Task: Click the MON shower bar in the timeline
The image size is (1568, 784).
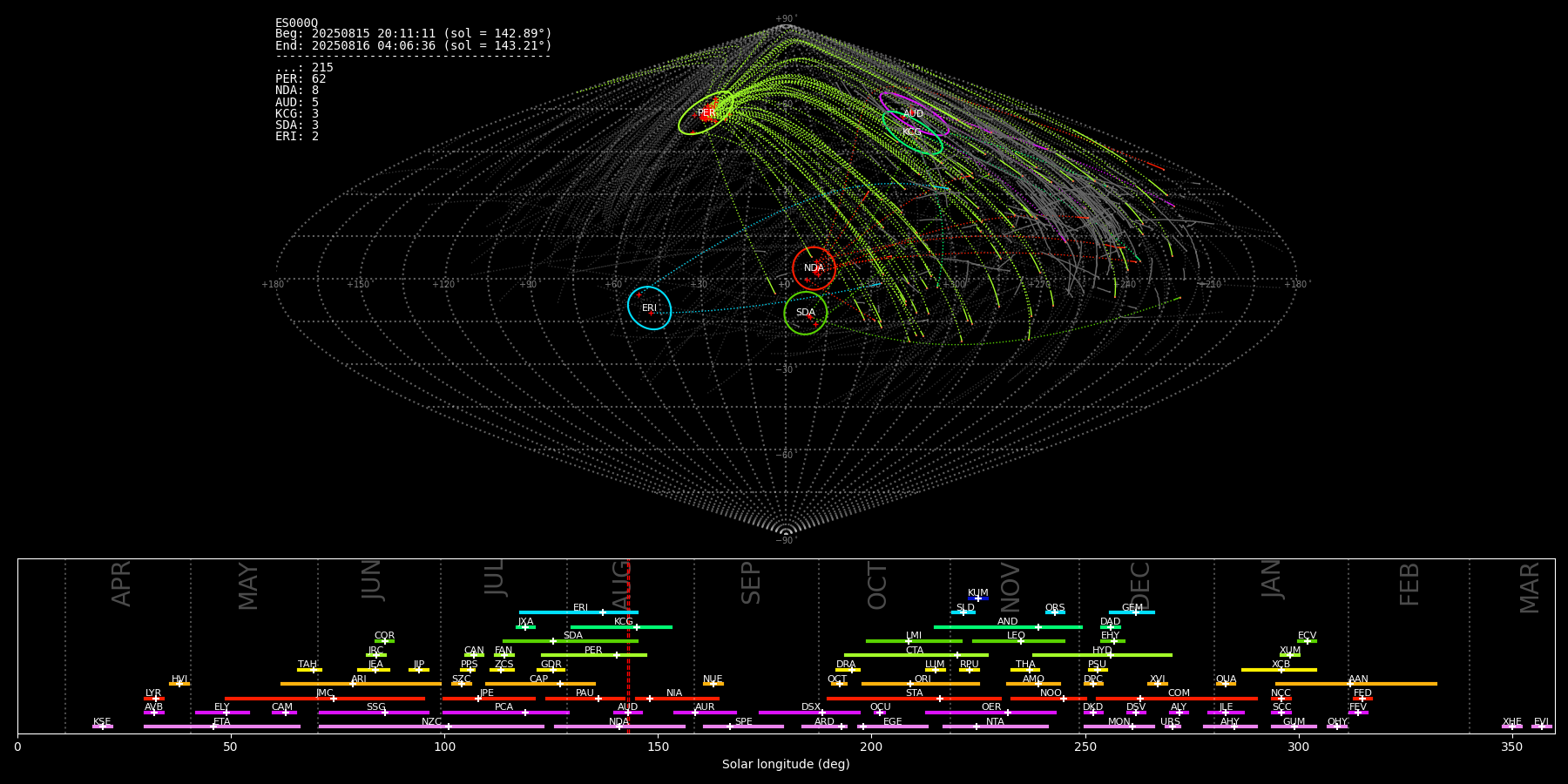Action: point(1119,727)
